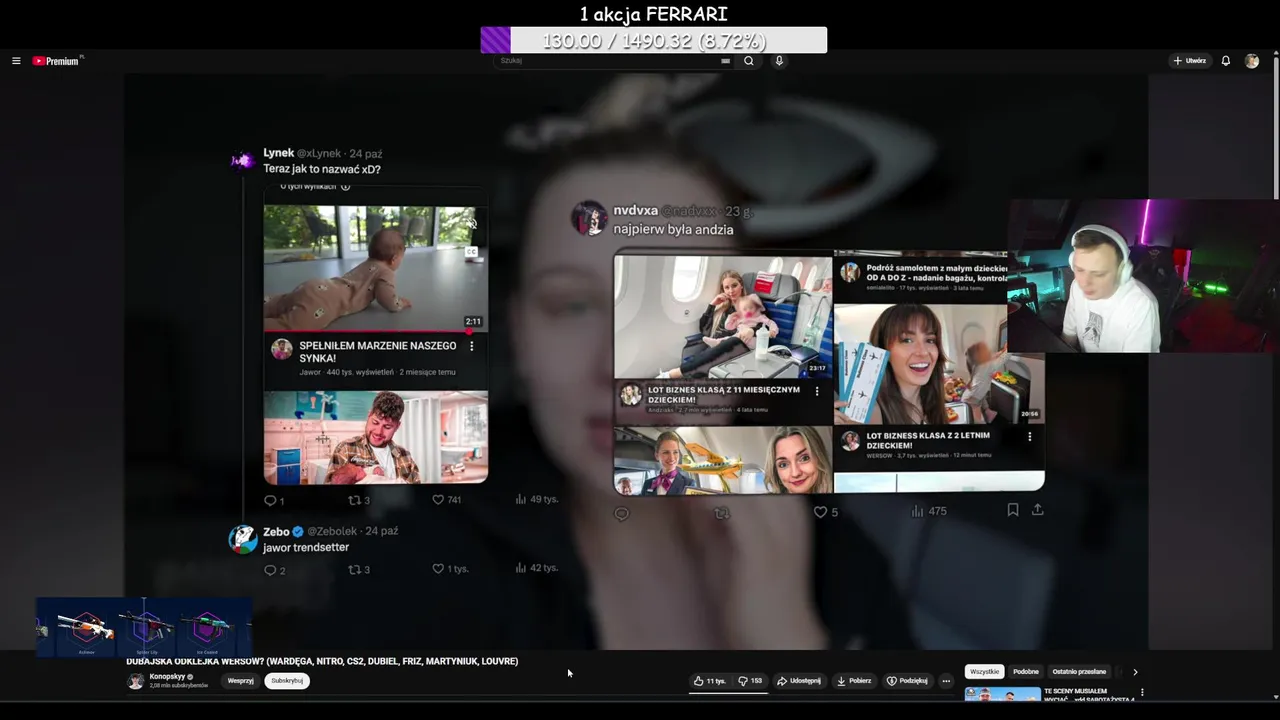
Task: Click Zebo's avatar in the tweet
Action: (243, 539)
